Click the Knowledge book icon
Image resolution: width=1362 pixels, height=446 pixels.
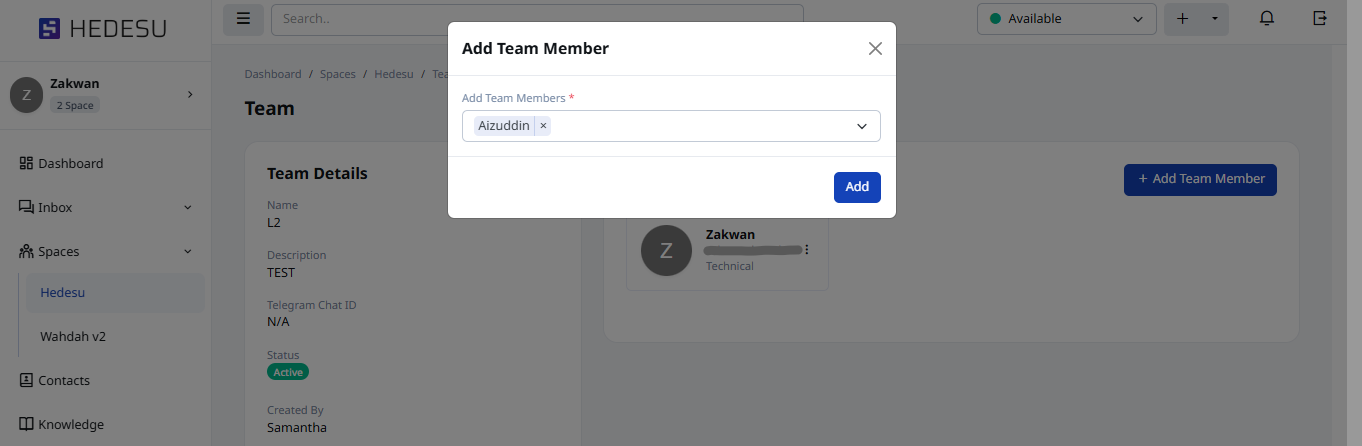26,424
